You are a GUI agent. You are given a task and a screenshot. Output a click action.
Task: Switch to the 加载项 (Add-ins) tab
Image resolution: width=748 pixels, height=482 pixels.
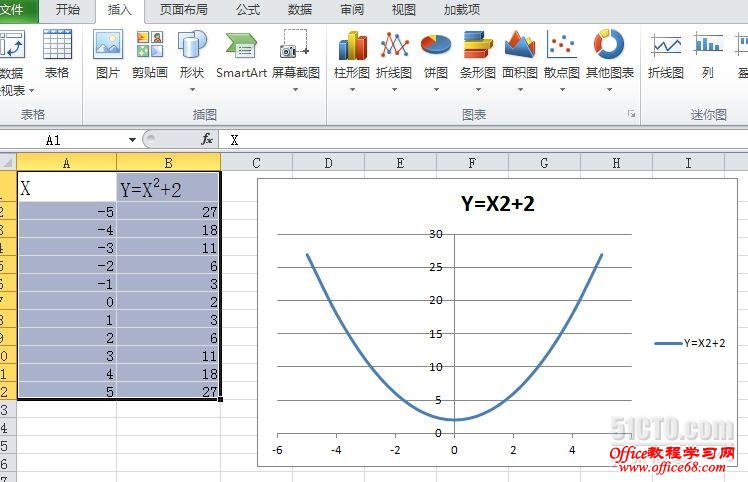point(461,10)
